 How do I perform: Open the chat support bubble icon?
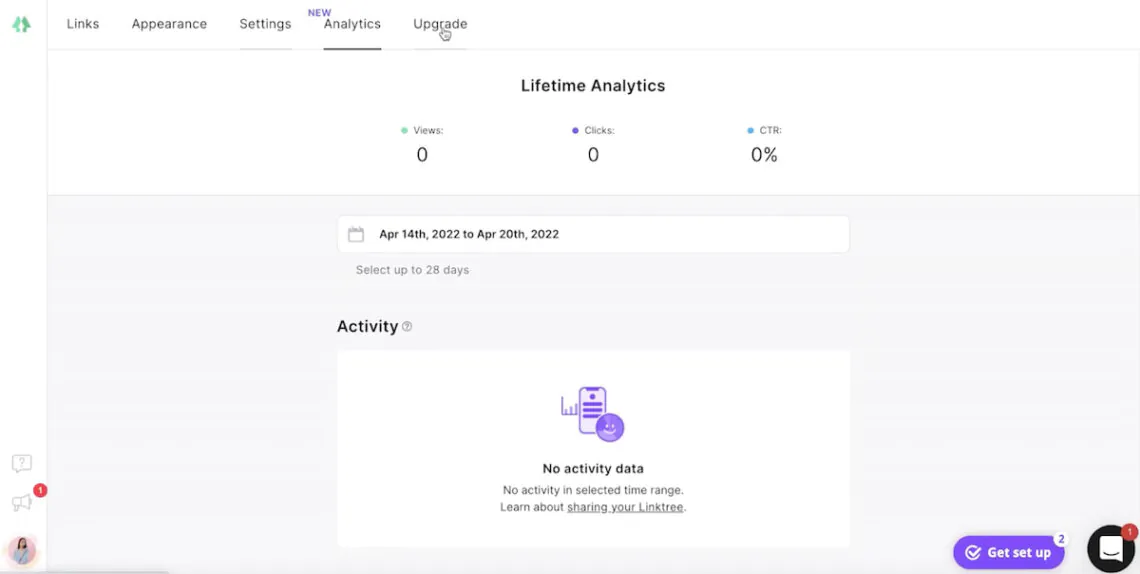point(1111,549)
